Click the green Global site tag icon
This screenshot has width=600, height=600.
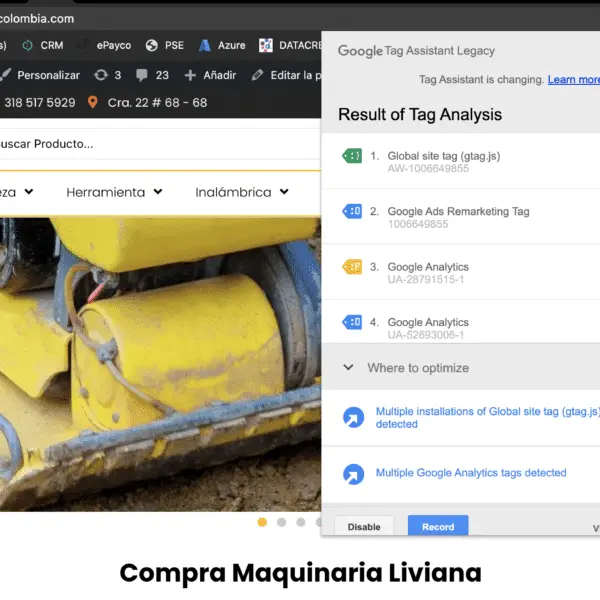(x=352, y=156)
